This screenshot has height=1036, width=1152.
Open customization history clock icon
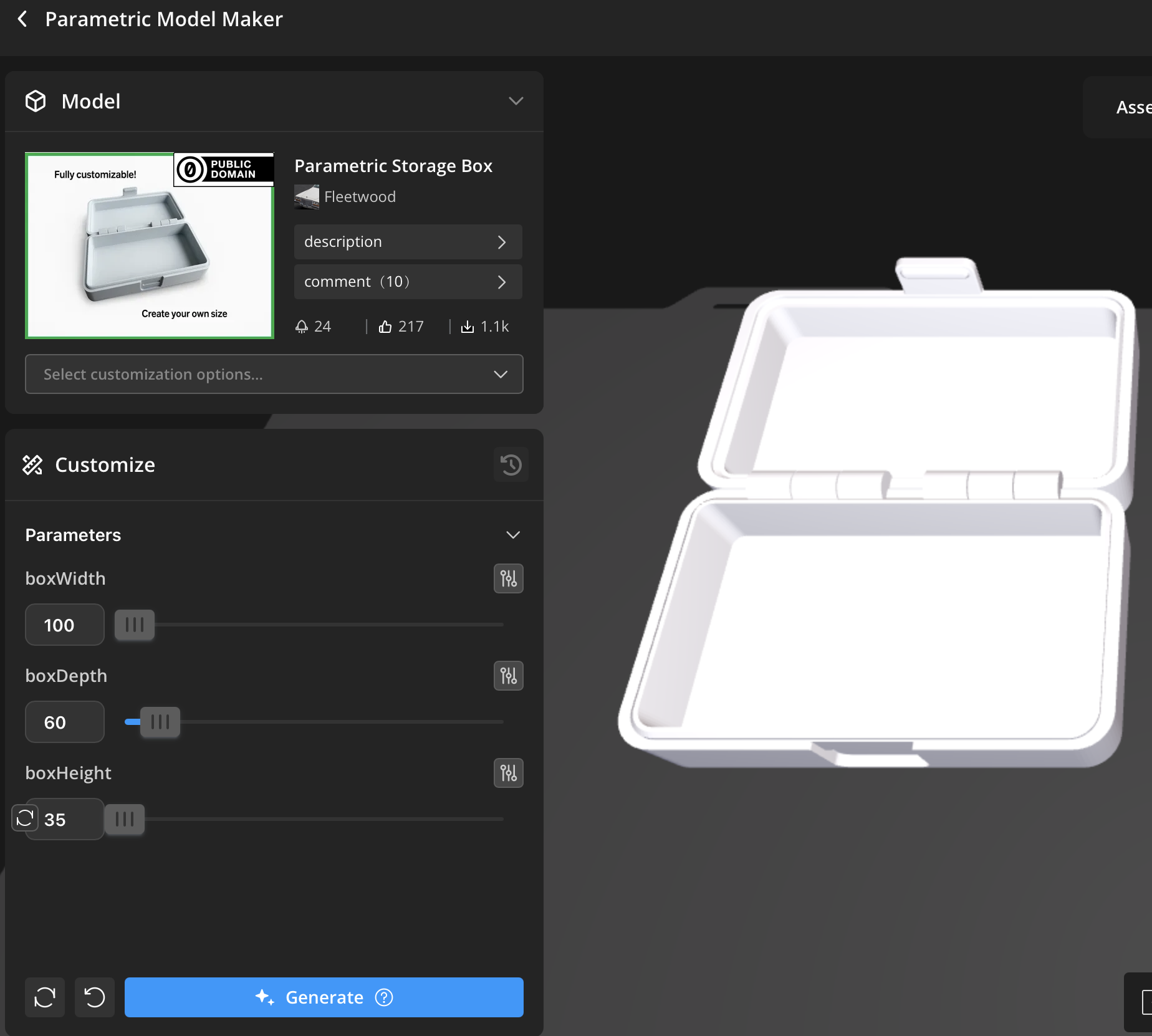[511, 464]
